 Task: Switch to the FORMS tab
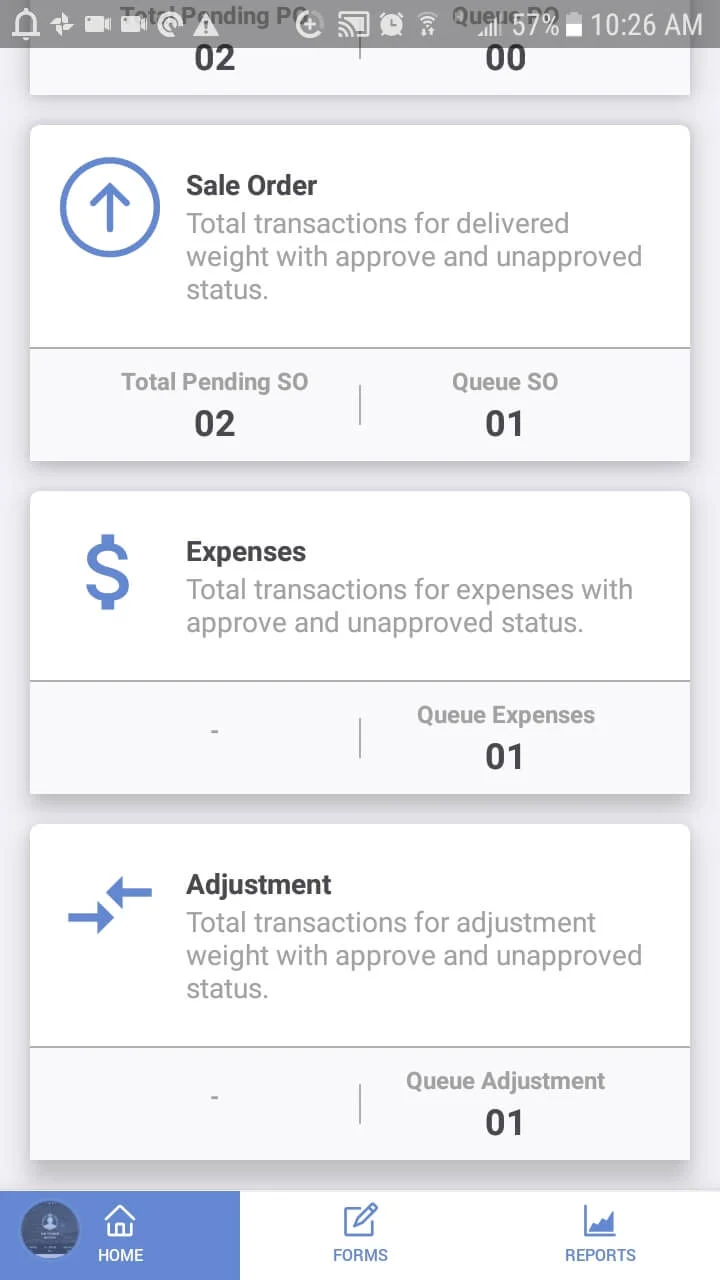click(360, 1254)
